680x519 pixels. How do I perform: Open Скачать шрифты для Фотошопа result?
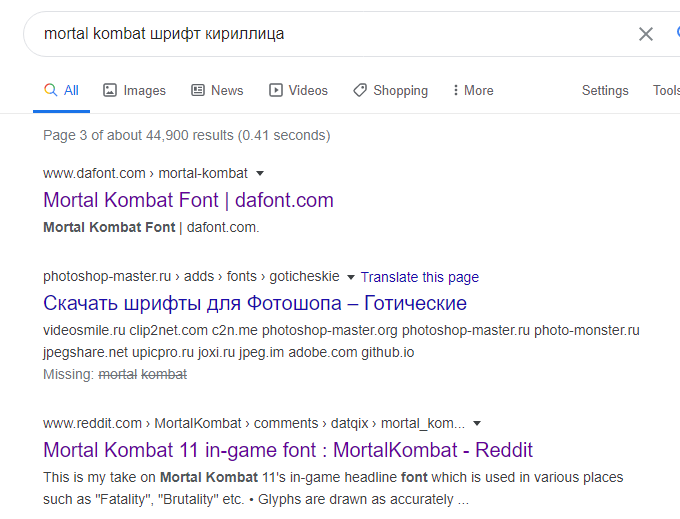[255, 303]
